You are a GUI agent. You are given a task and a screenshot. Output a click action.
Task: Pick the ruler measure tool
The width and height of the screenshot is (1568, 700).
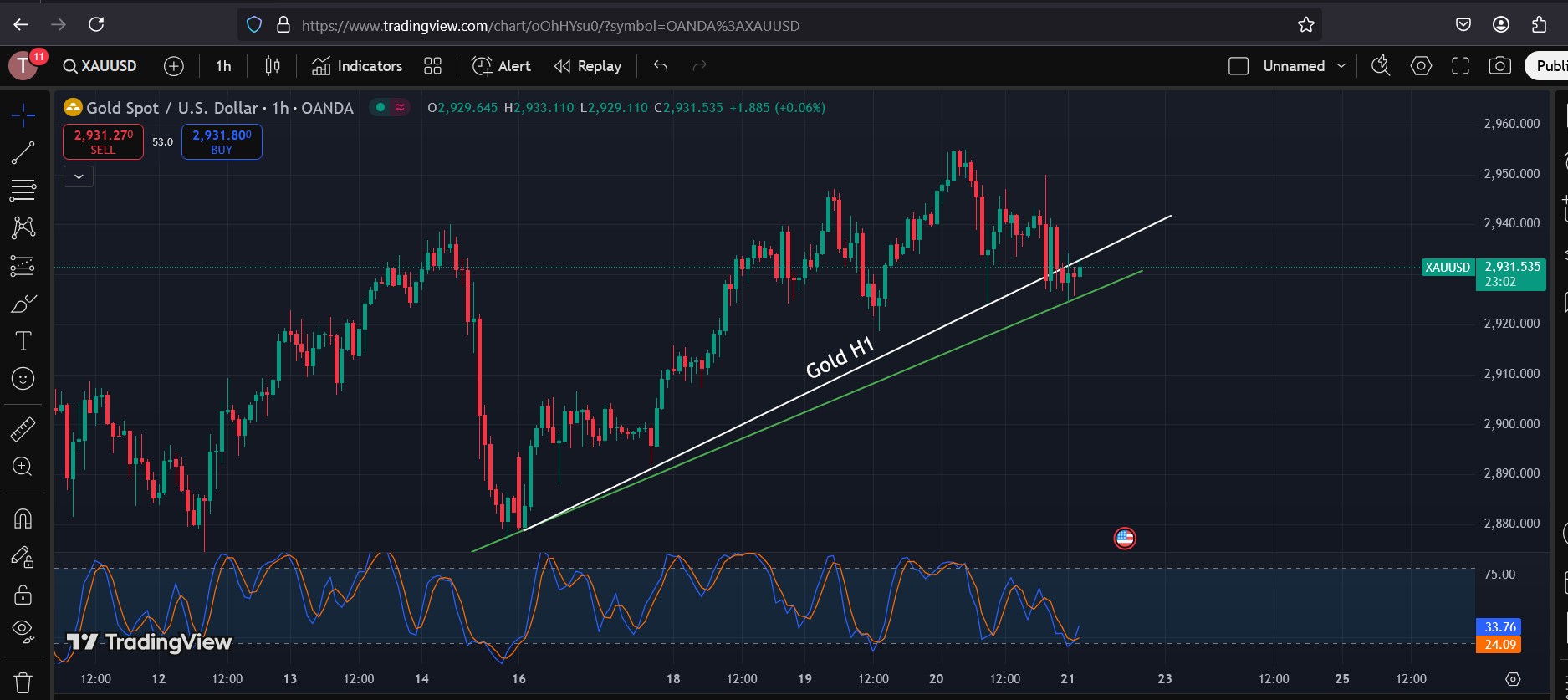pos(23,429)
